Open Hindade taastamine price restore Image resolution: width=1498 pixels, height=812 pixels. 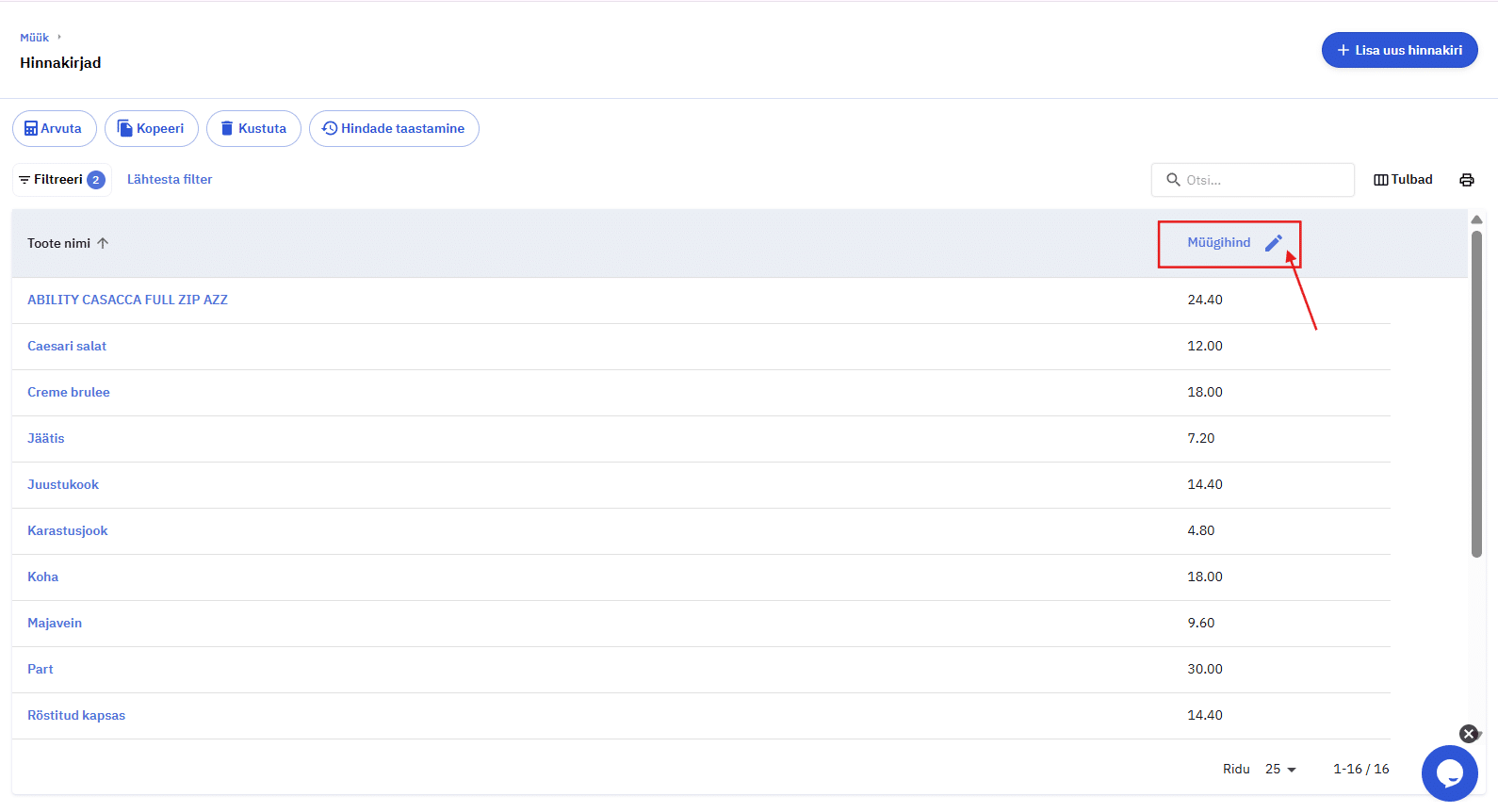point(394,129)
